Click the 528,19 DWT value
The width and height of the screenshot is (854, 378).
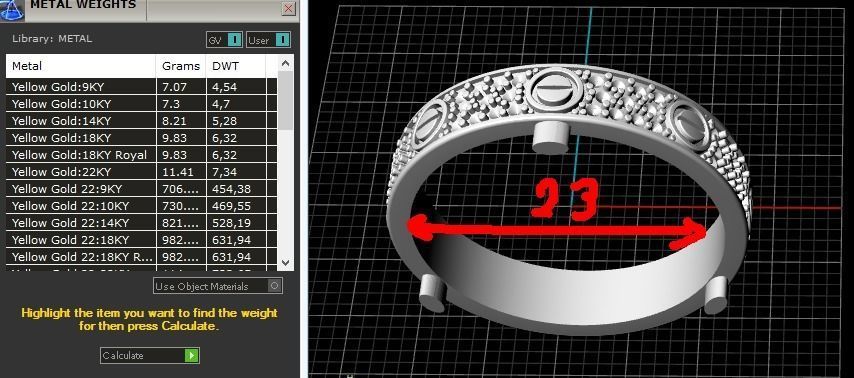[x=231, y=223]
